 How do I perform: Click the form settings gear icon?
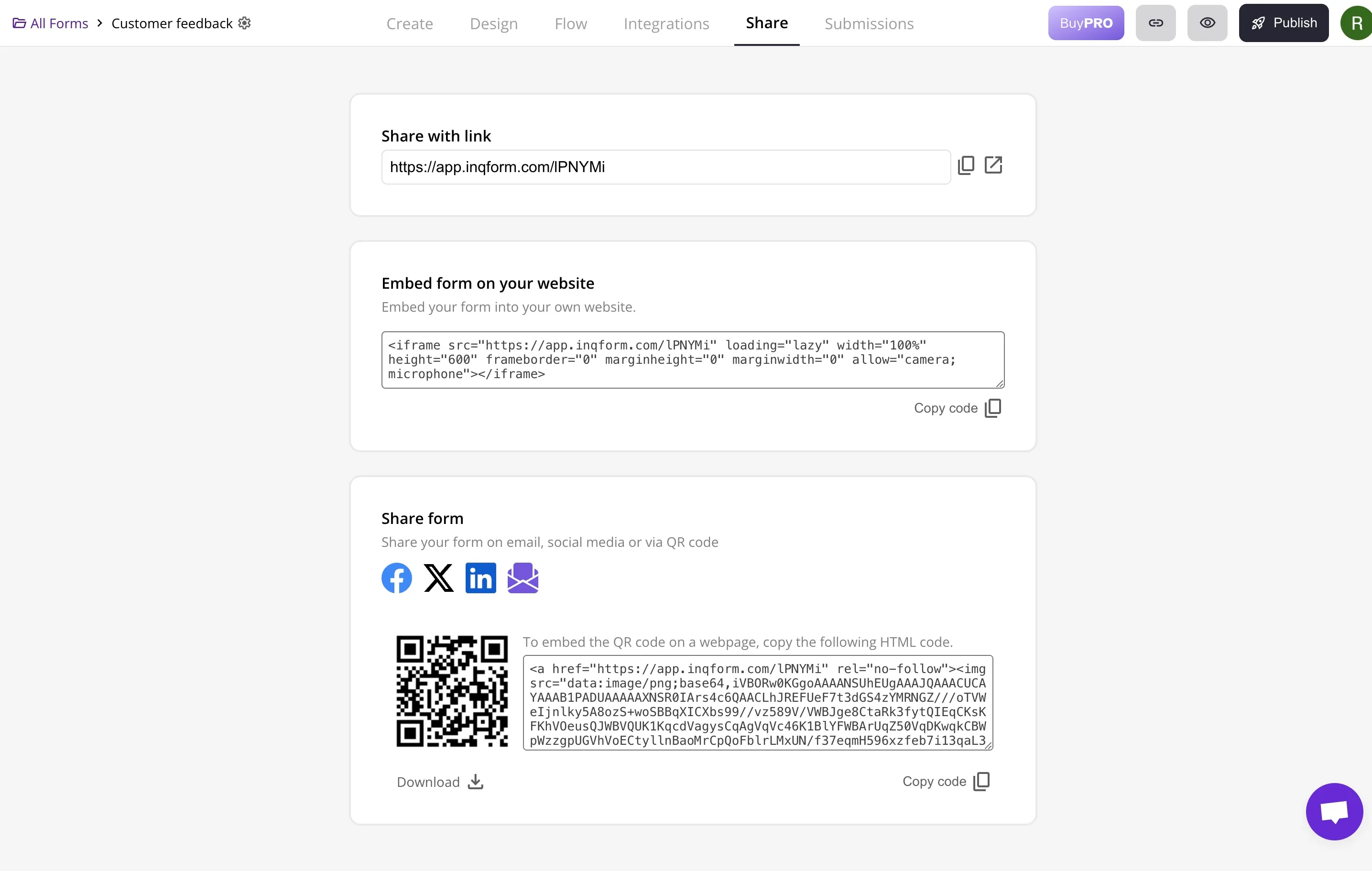tap(244, 23)
